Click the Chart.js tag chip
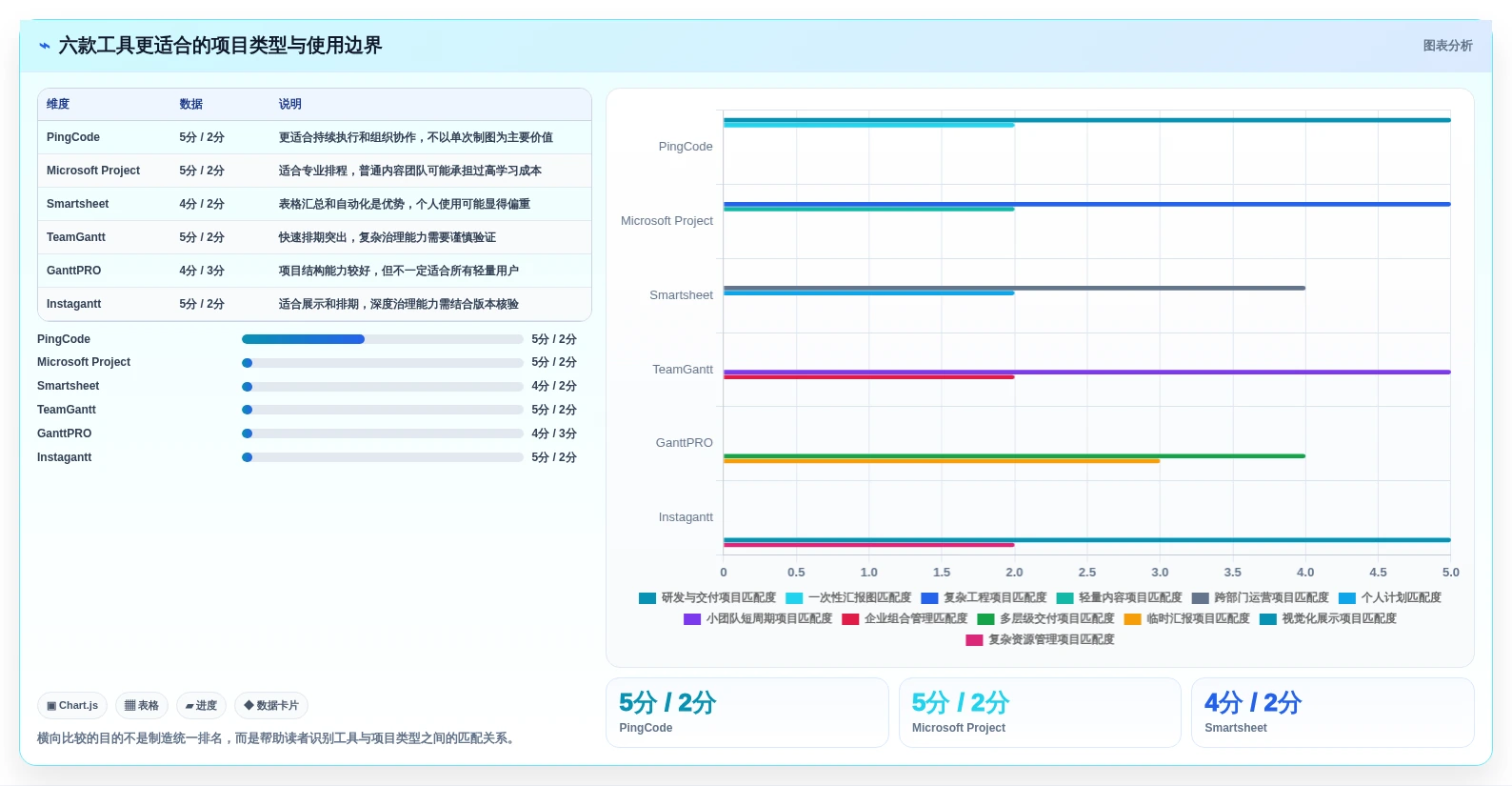Screen dimensions: 1512x786 (x=72, y=706)
